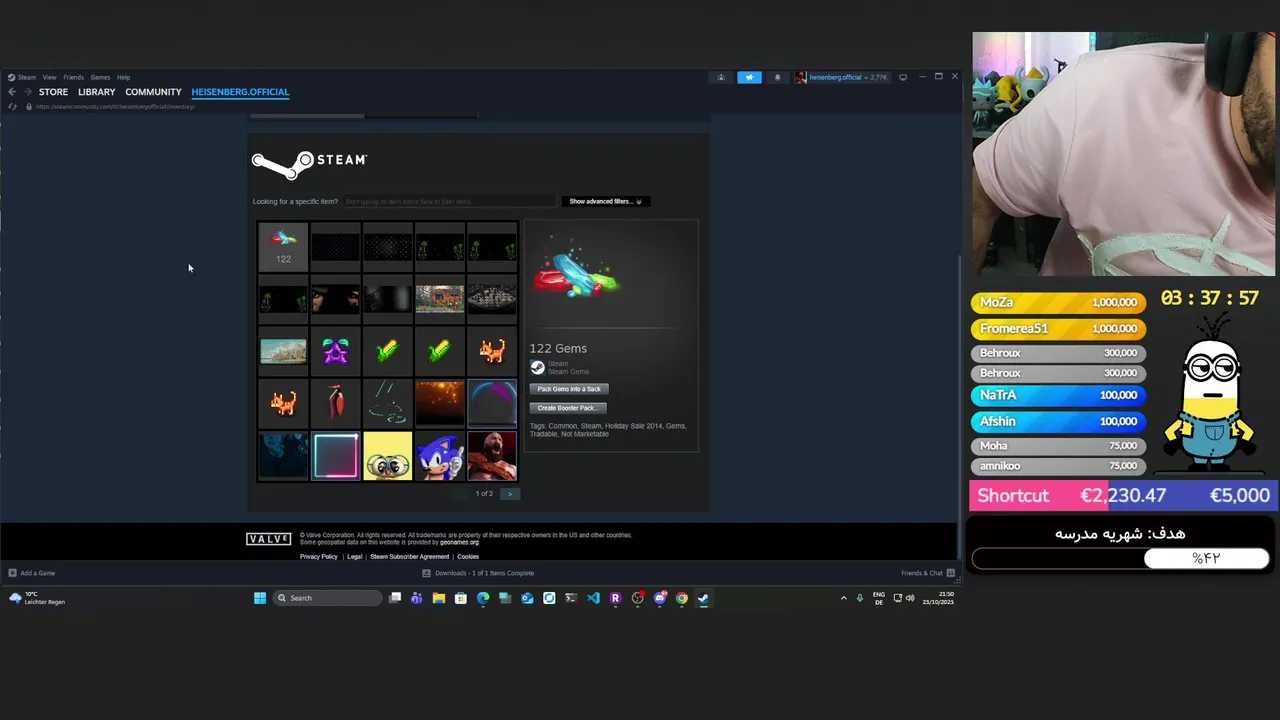Click the back navigation arrow

tap(12, 92)
